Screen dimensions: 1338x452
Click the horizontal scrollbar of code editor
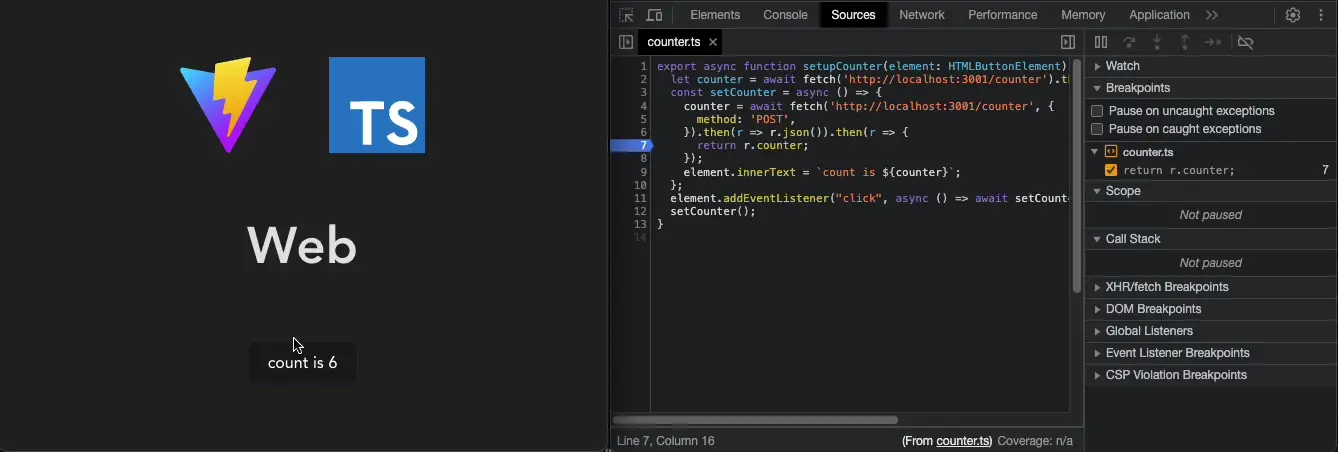(756, 420)
